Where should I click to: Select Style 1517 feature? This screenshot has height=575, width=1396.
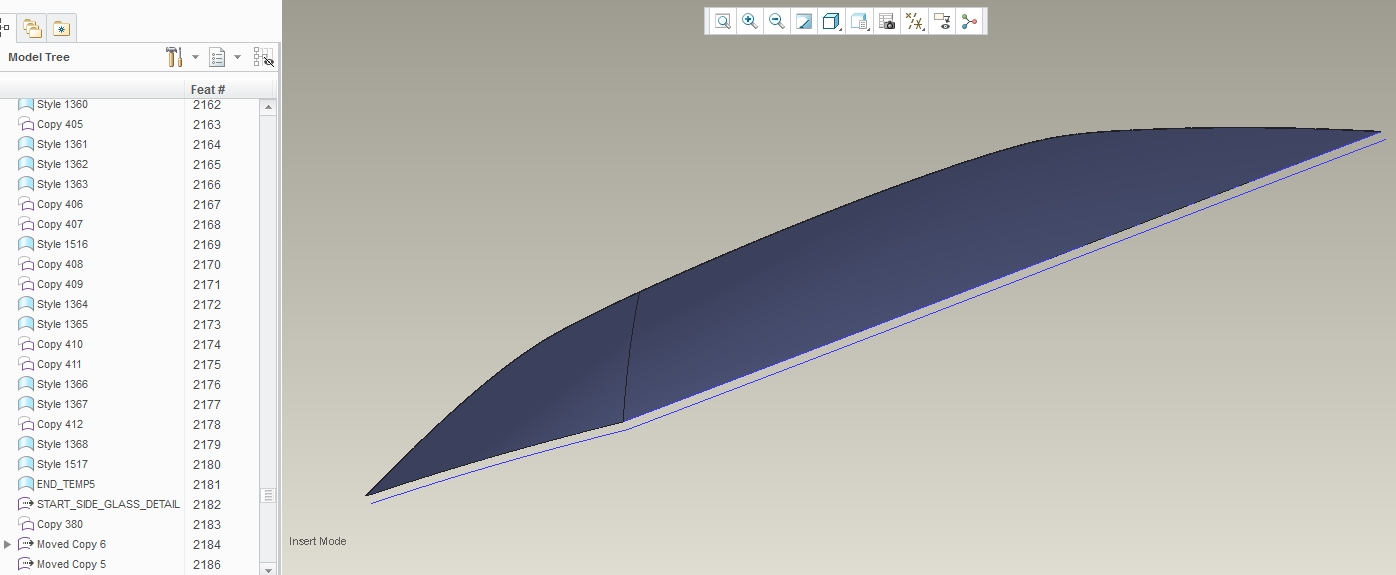62,464
